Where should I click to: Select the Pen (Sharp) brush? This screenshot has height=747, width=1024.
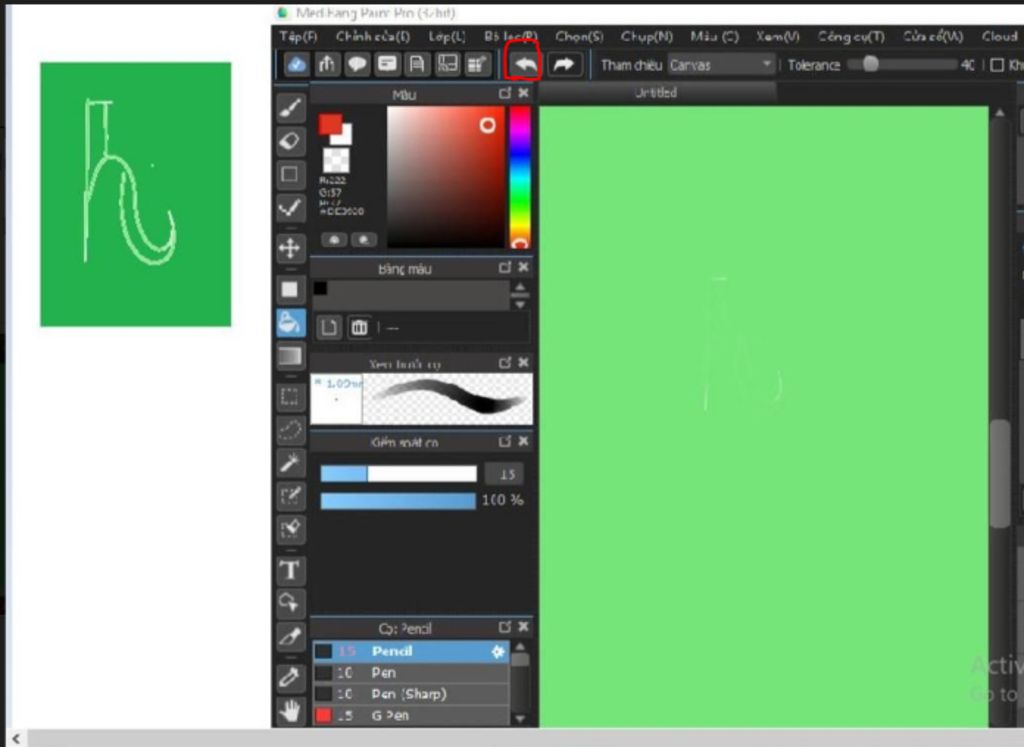pyautogui.click(x=411, y=694)
